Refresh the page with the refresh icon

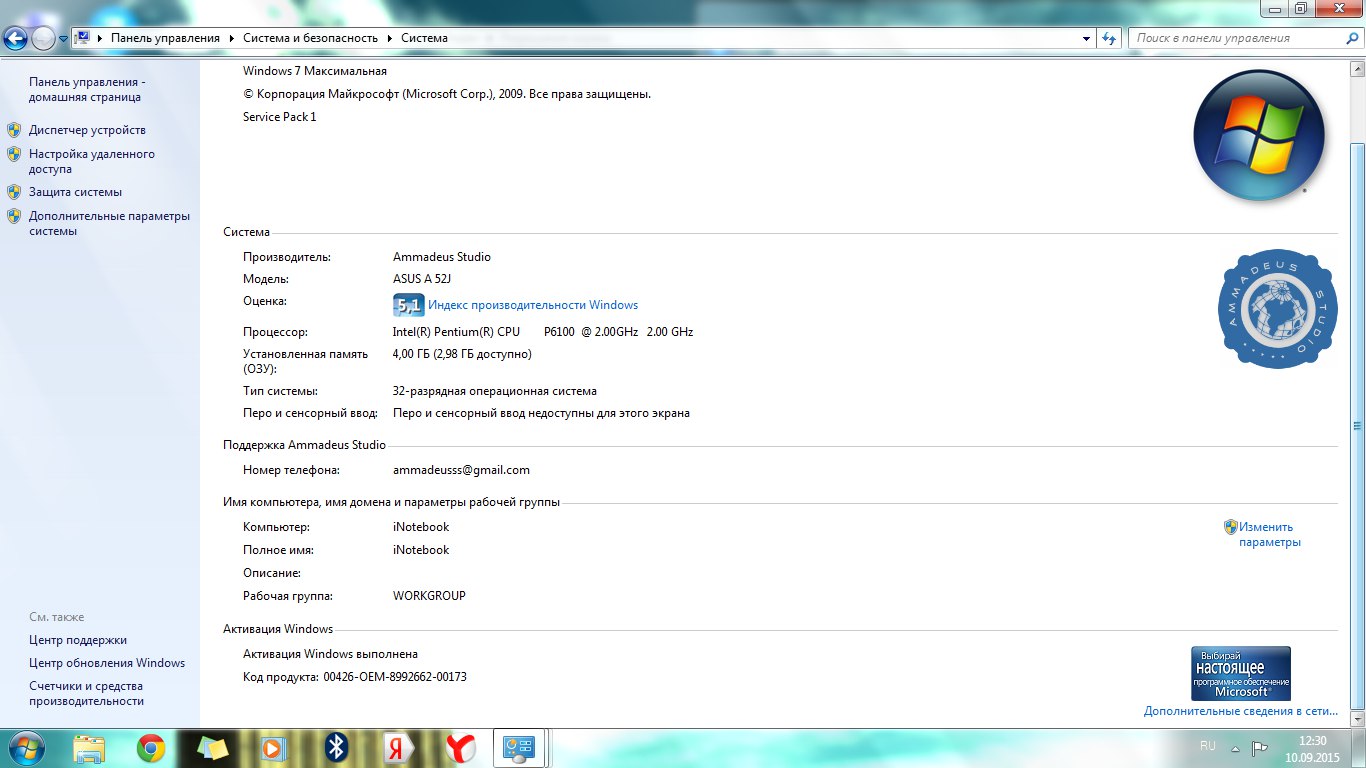(1108, 38)
